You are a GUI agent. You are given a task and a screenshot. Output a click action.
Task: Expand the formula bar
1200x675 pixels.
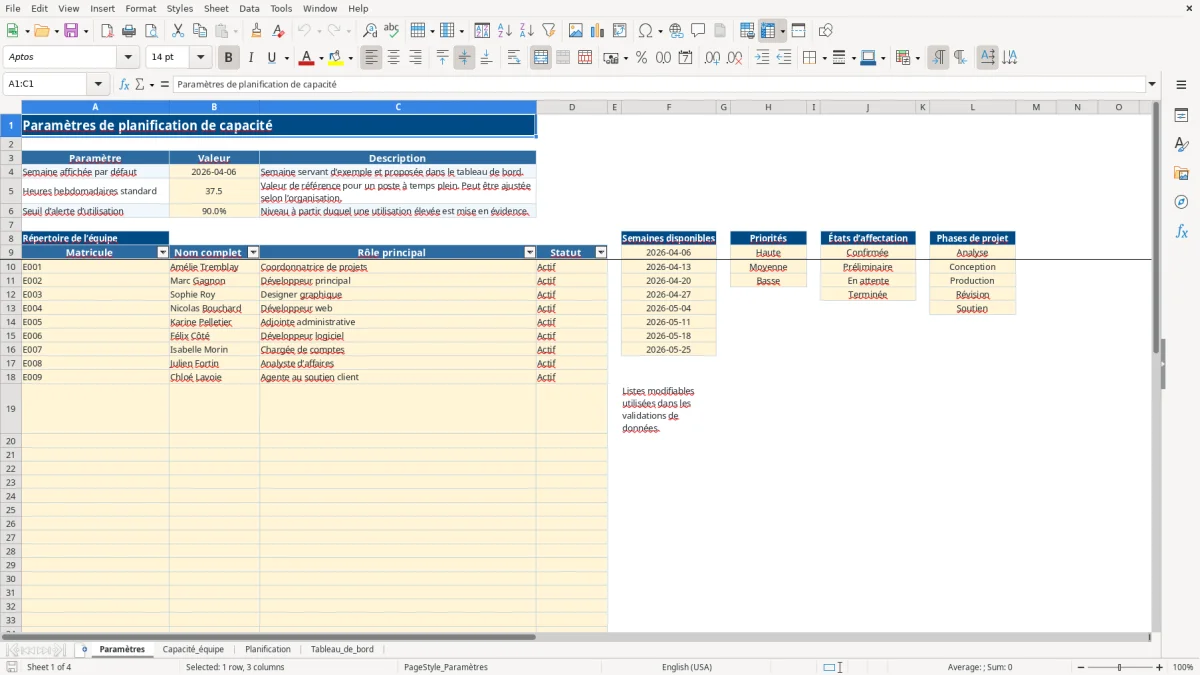(x=1152, y=84)
